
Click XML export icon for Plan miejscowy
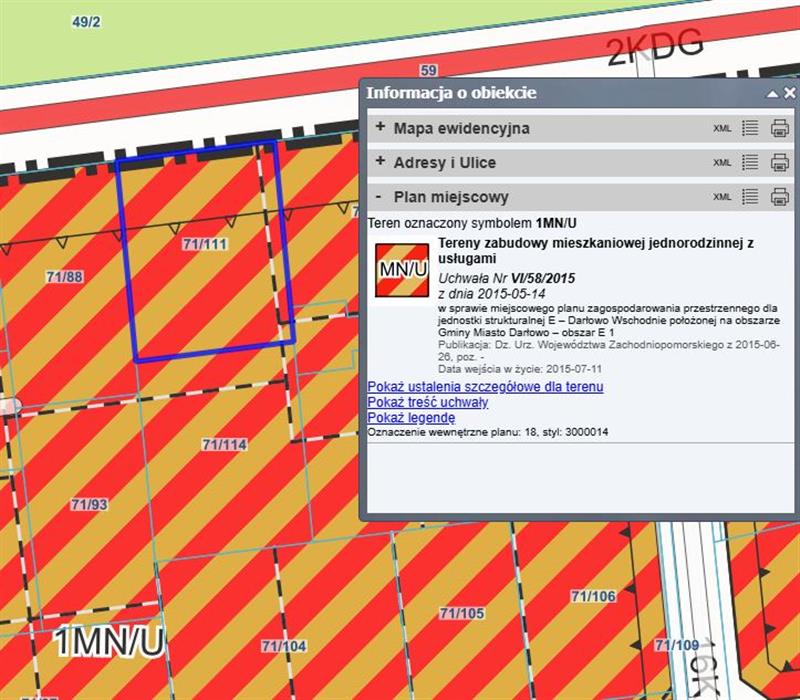pyautogui.click(x=722, y=197)
